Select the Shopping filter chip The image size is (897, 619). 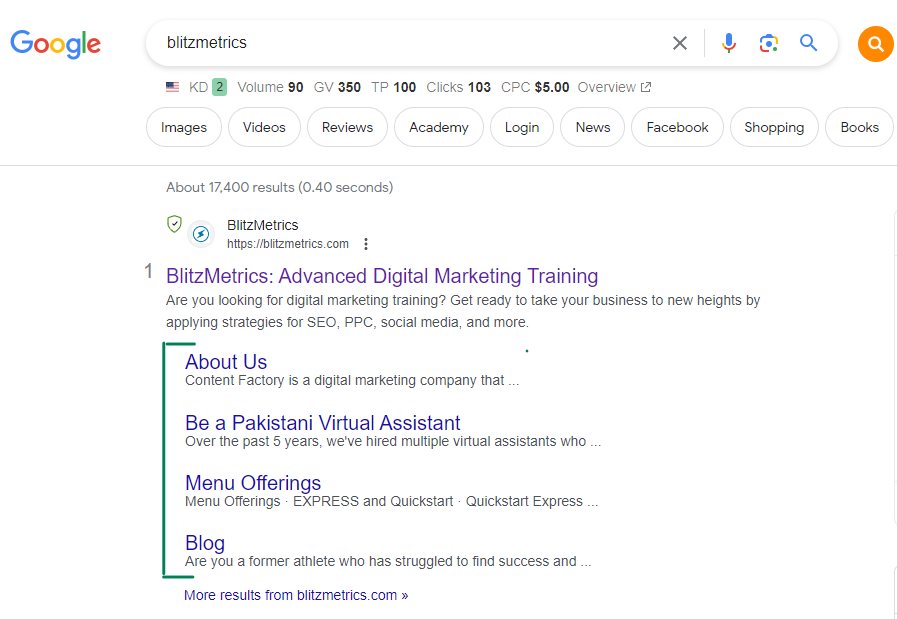click(x=774, y=127)
